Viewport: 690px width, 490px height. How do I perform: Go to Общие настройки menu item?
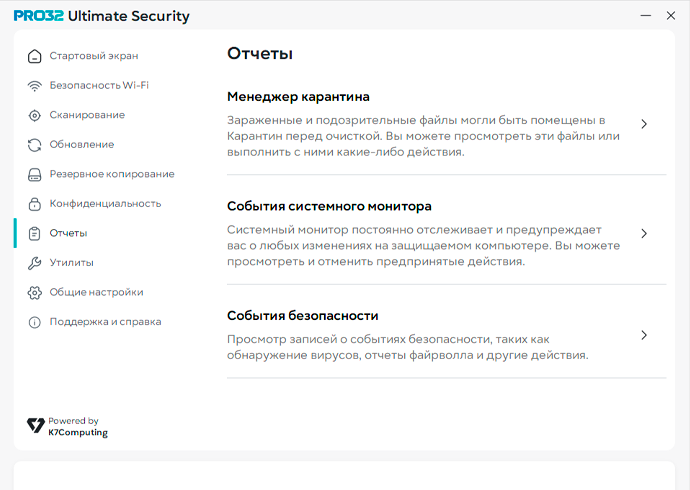96,292
